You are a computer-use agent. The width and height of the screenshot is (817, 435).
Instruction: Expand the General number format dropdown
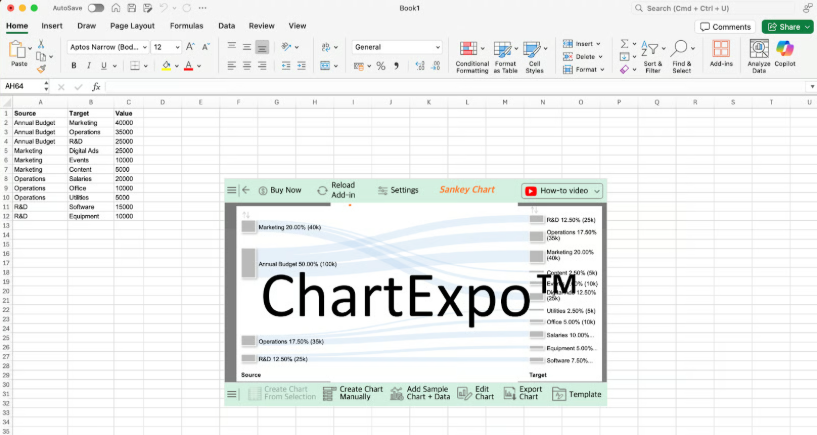click(x=437, y=47)
